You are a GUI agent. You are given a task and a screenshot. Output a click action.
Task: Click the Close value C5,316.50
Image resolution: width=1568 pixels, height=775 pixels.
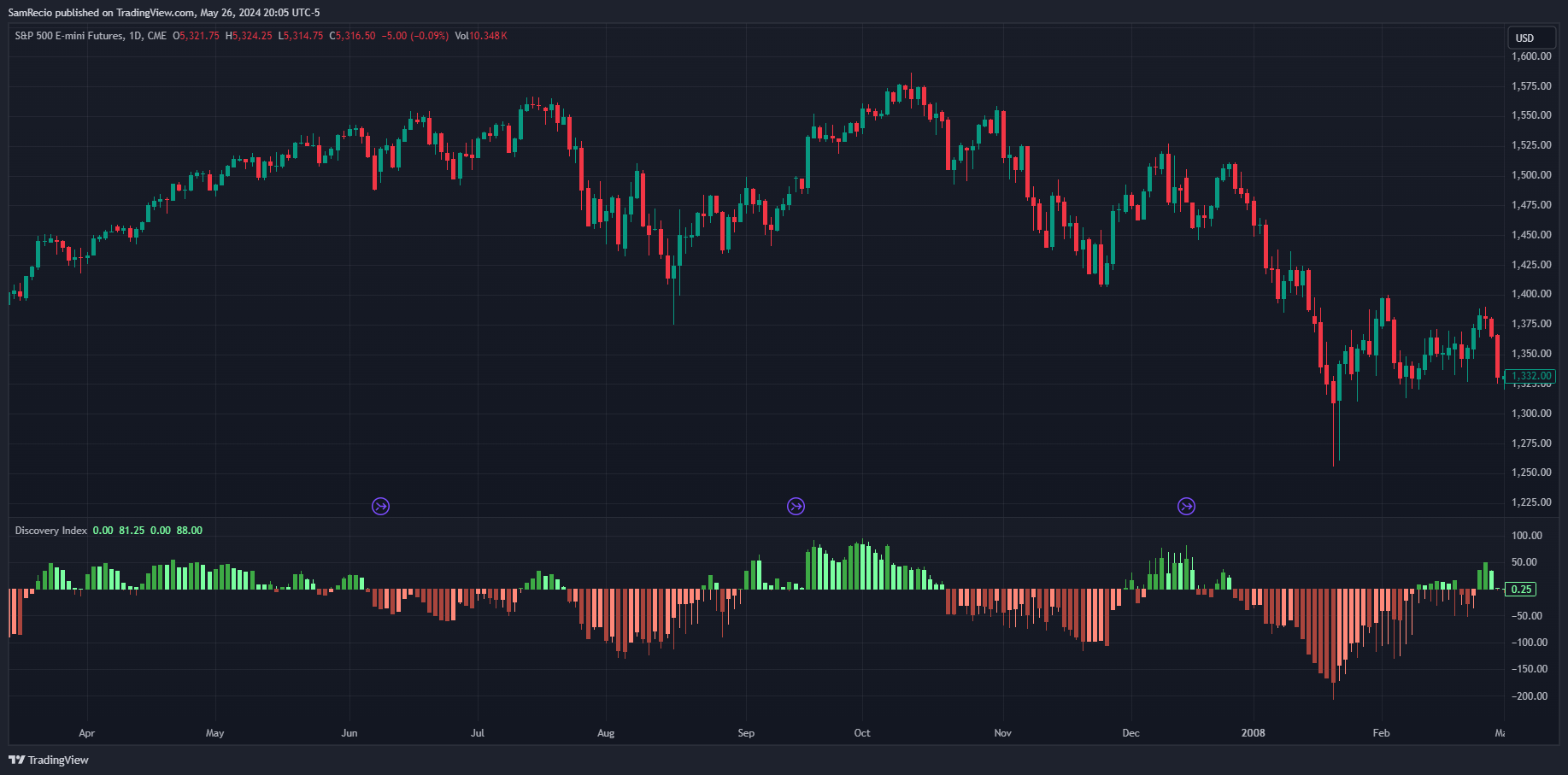(x=352, y=36)
